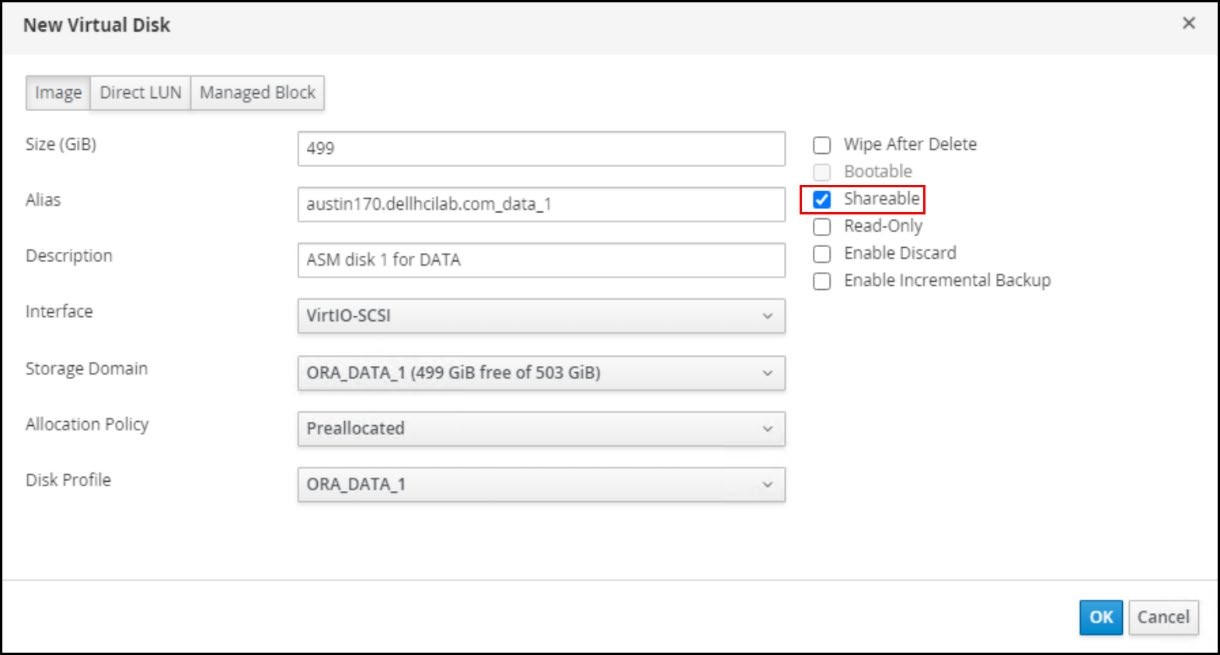Uncheck the Shareable checkbox
The height and width of the screenshot is (655, 1220).
tap(822, 198)
